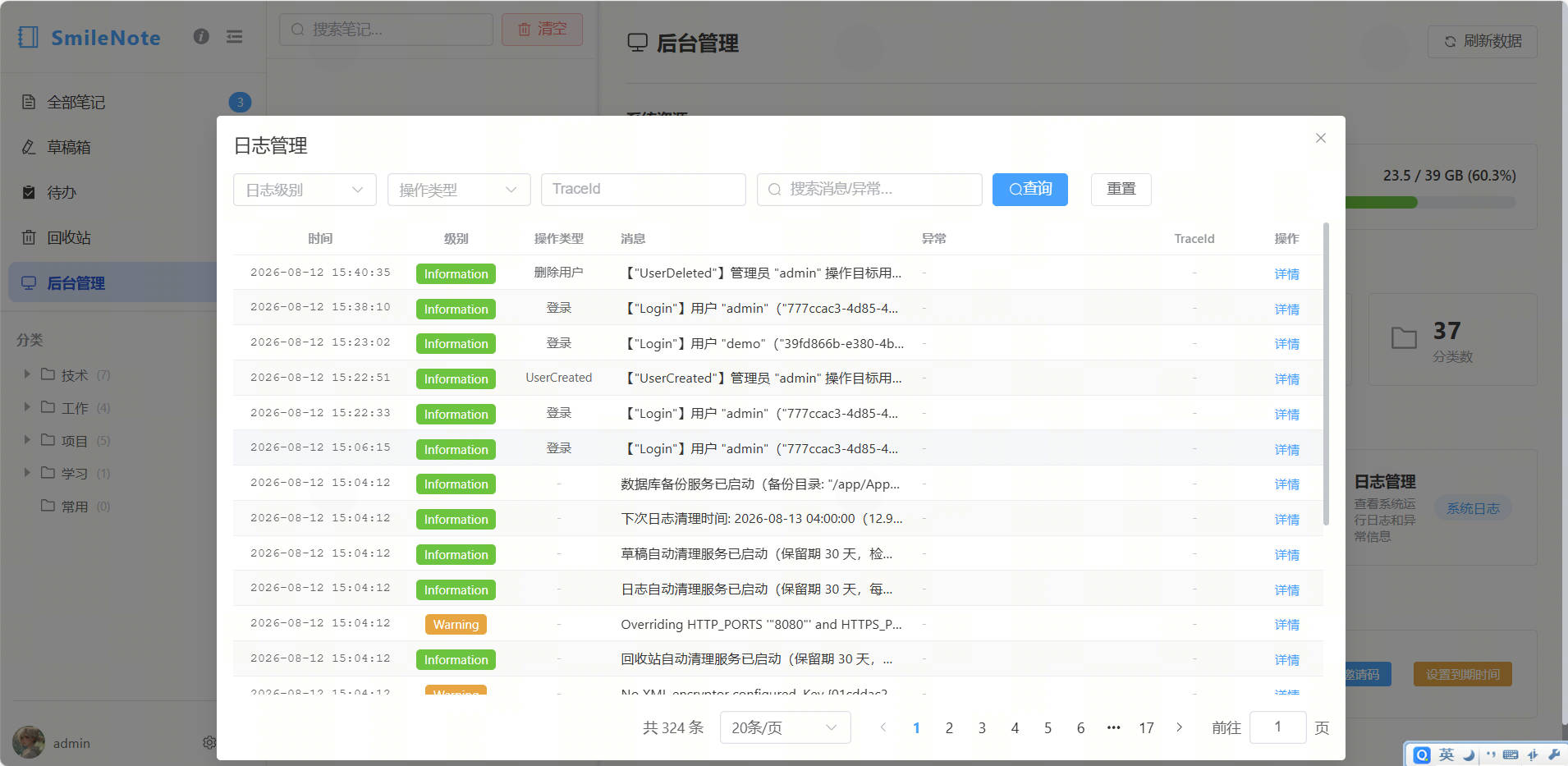Click the blue 查询 button
Viewport: 1568px width, 766px height.
1030,190
